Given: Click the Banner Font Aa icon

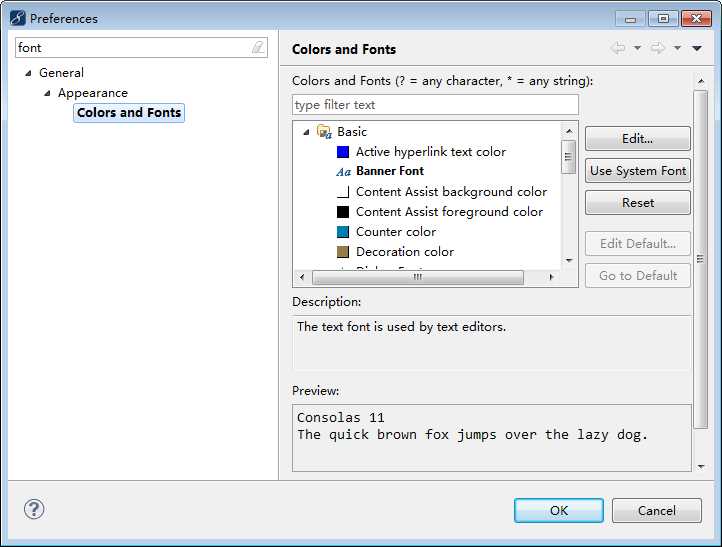Looking at the screenshot, I should pyautogui.click(x=344, y=172).
